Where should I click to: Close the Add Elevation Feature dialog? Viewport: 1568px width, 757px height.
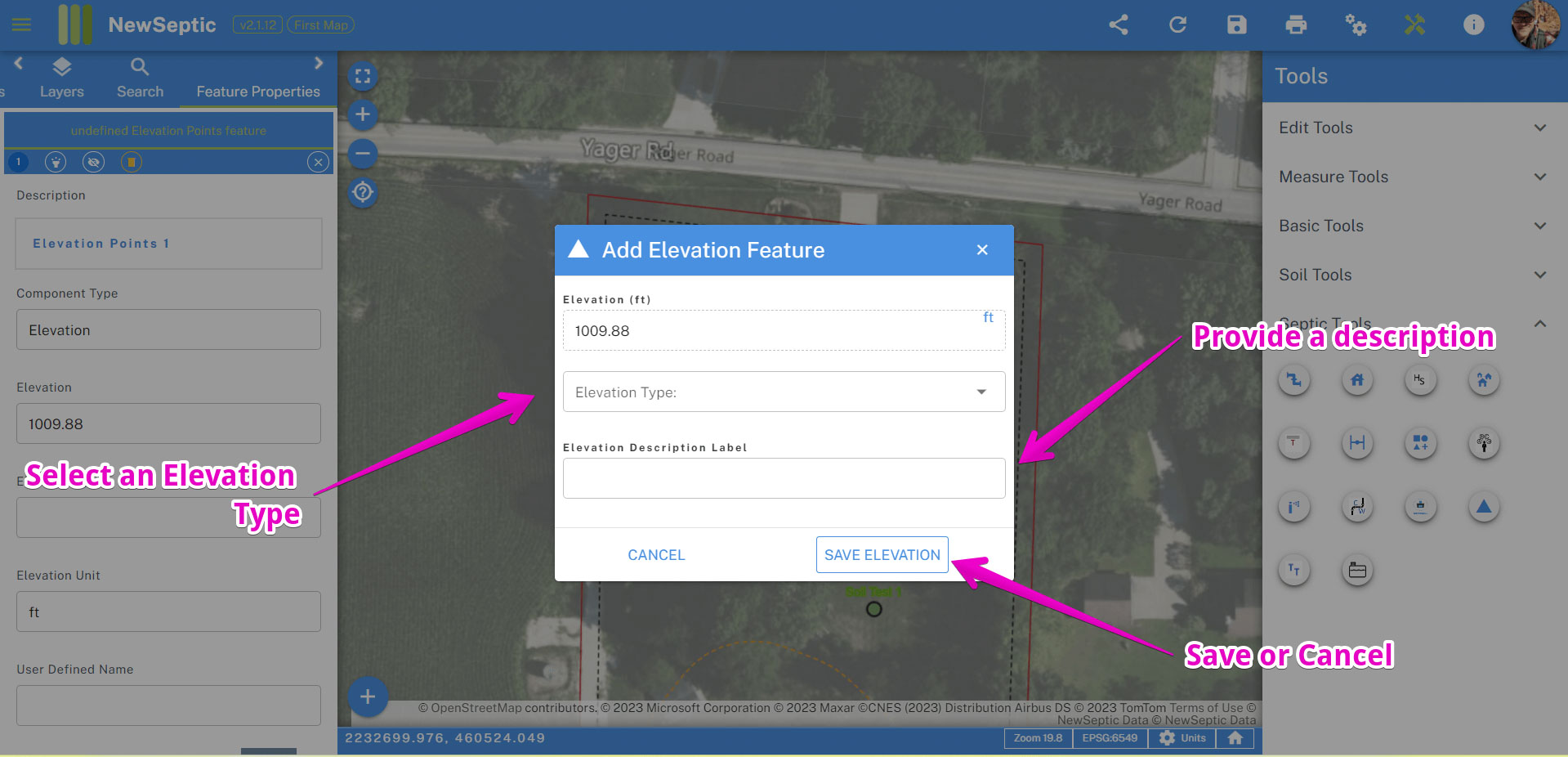(x=982, y=250)
